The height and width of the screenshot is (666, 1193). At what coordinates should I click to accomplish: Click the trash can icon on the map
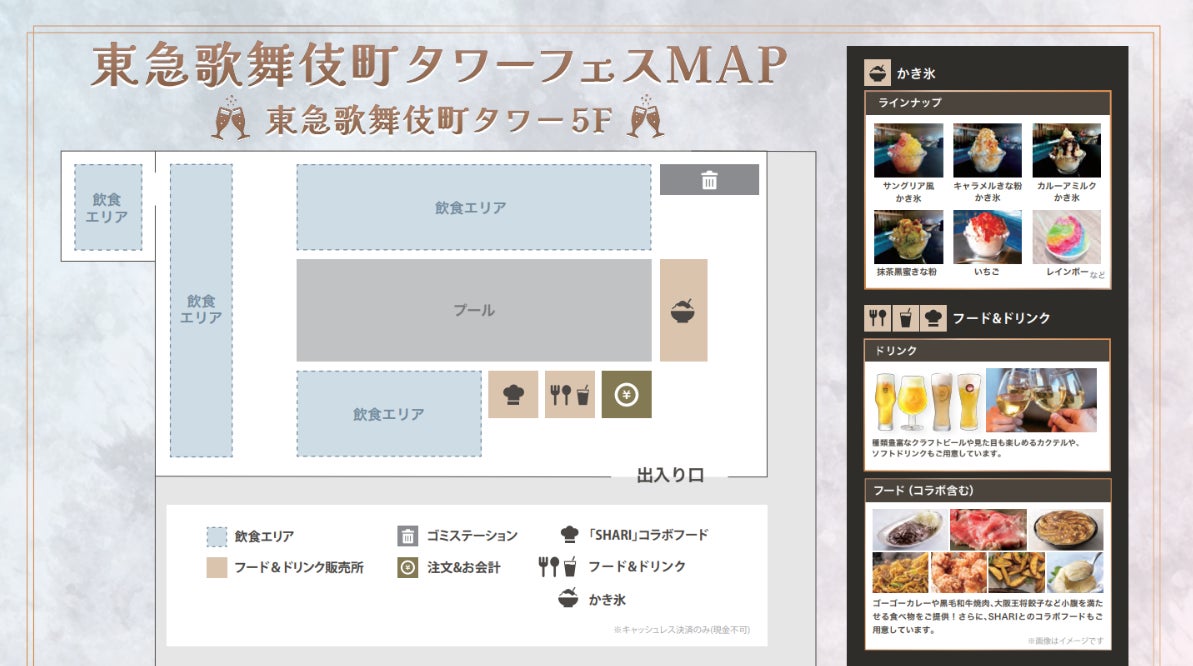pyautogui.click(x=709, y=180)
